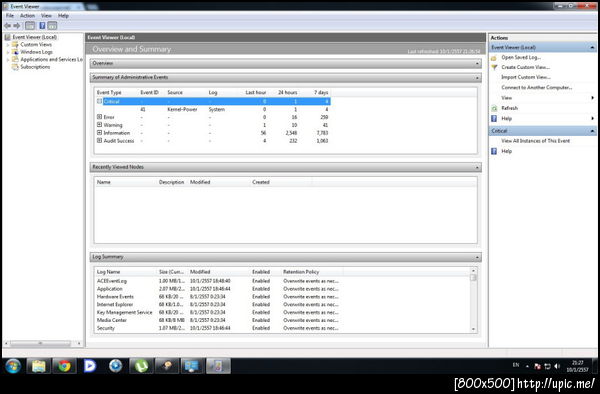Click the 24 hours column header
This screenshot has width=600, height=394.
click(287, 93)
